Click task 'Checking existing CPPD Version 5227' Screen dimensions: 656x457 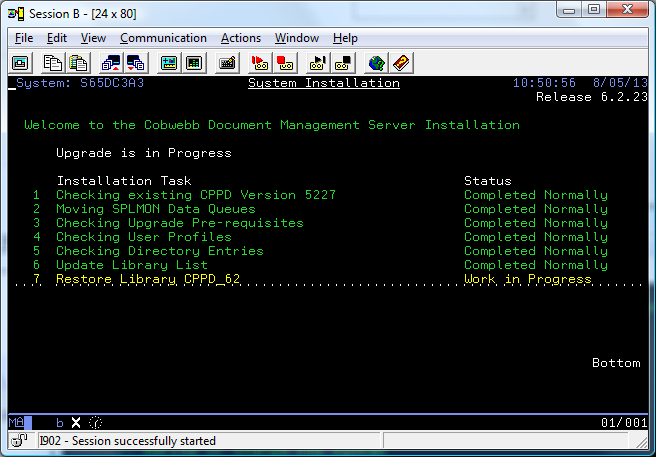[196, 195]
